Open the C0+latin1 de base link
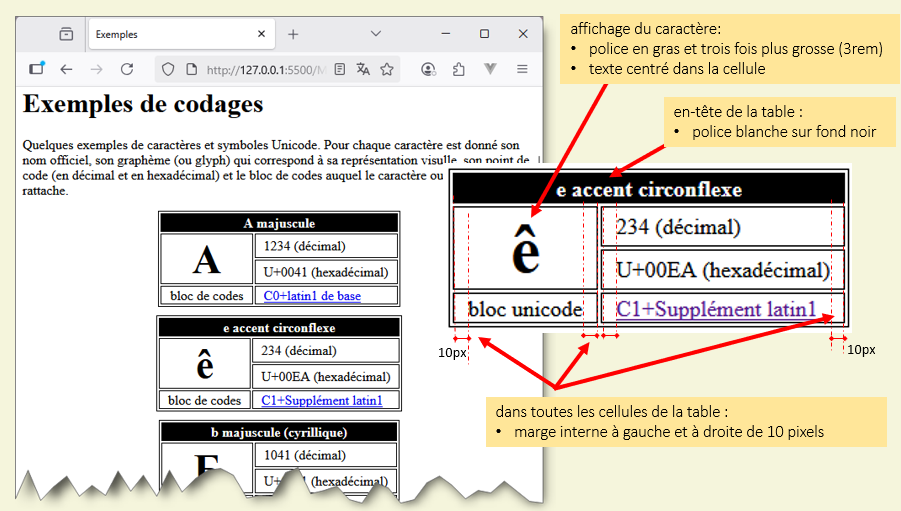 311,296
